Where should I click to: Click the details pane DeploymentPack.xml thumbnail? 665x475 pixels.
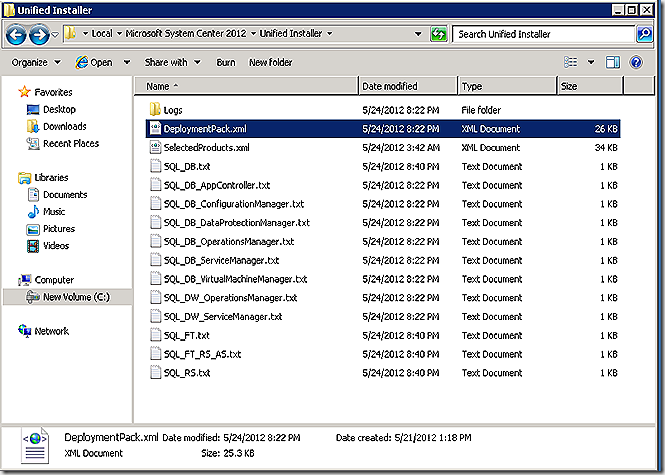[35, 445]
